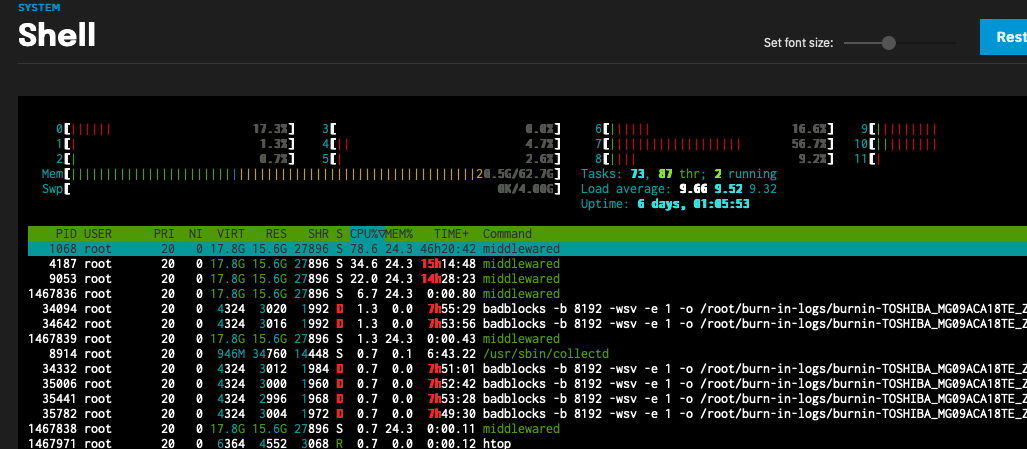Select the badblocks process with PID 34094
Image resolution: width=1027 pixels, height=449 pixels.
[x=300, y=308]
